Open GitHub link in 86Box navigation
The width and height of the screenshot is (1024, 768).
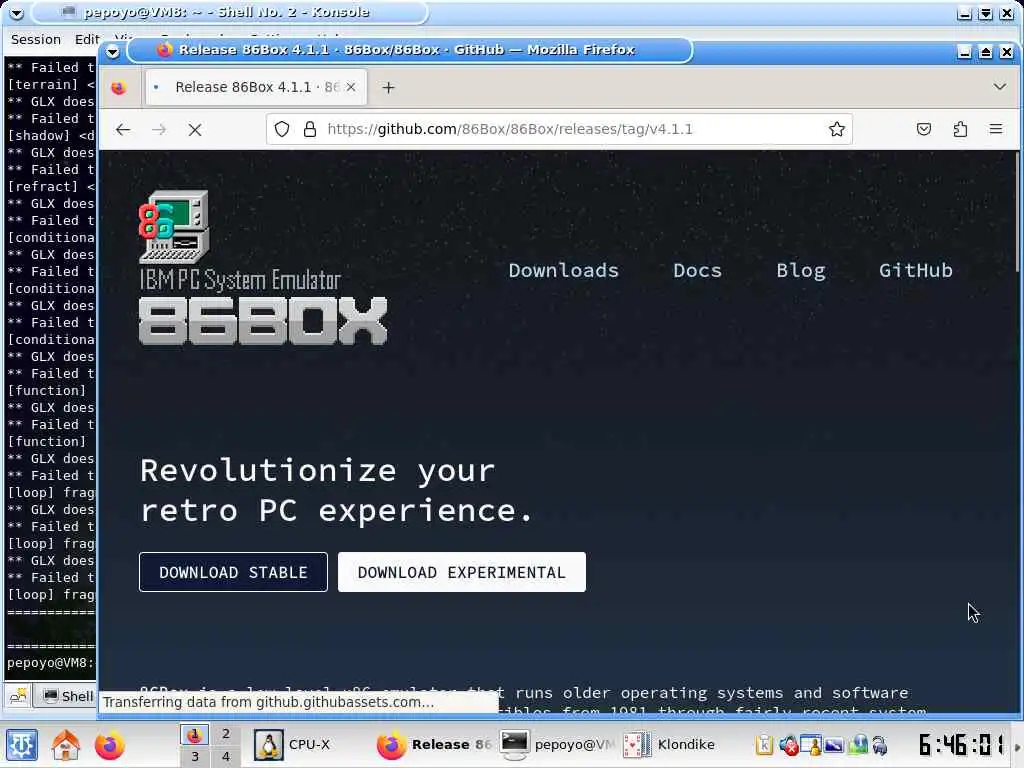click(916, 270)
